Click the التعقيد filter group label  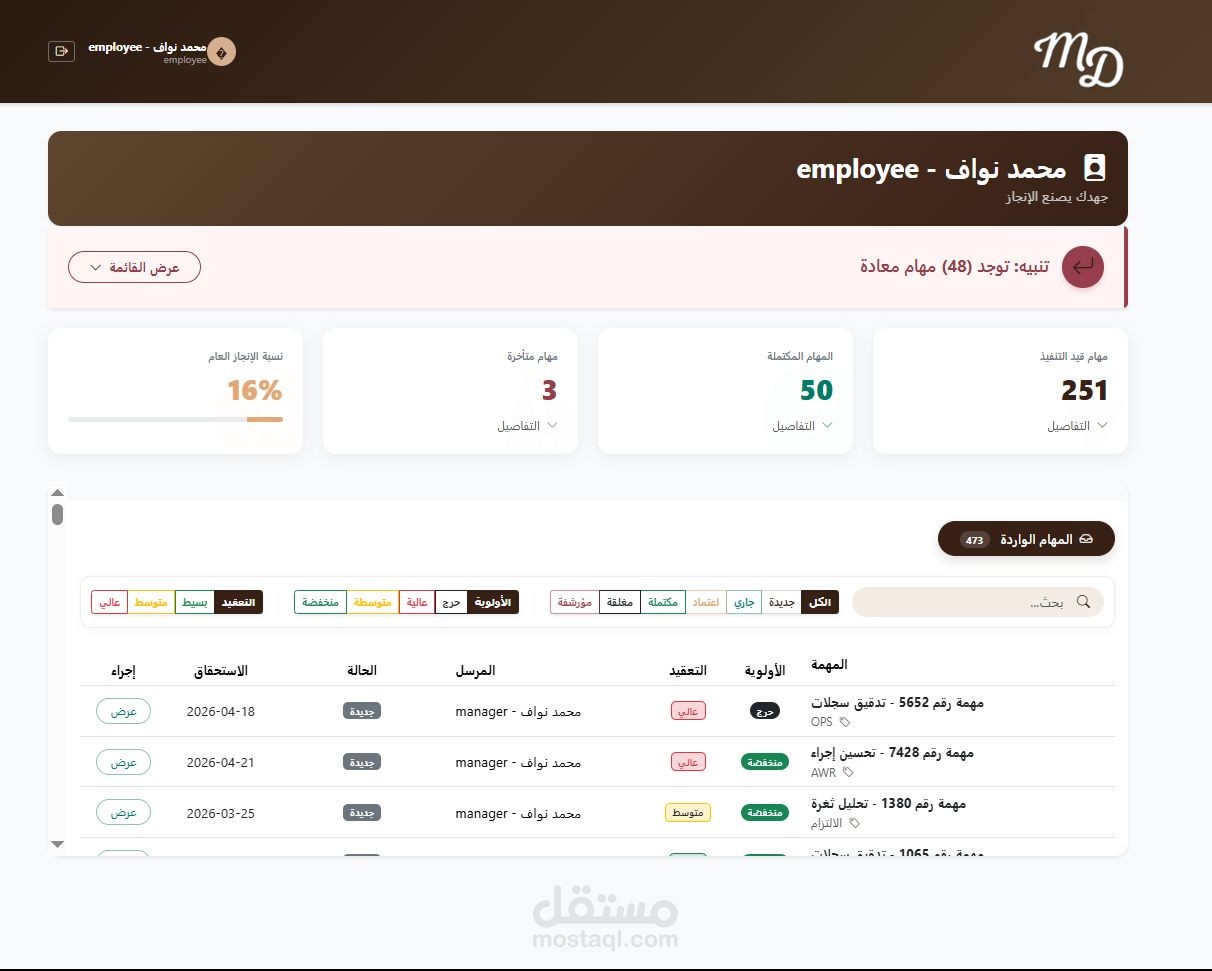[x=239, y=602]
